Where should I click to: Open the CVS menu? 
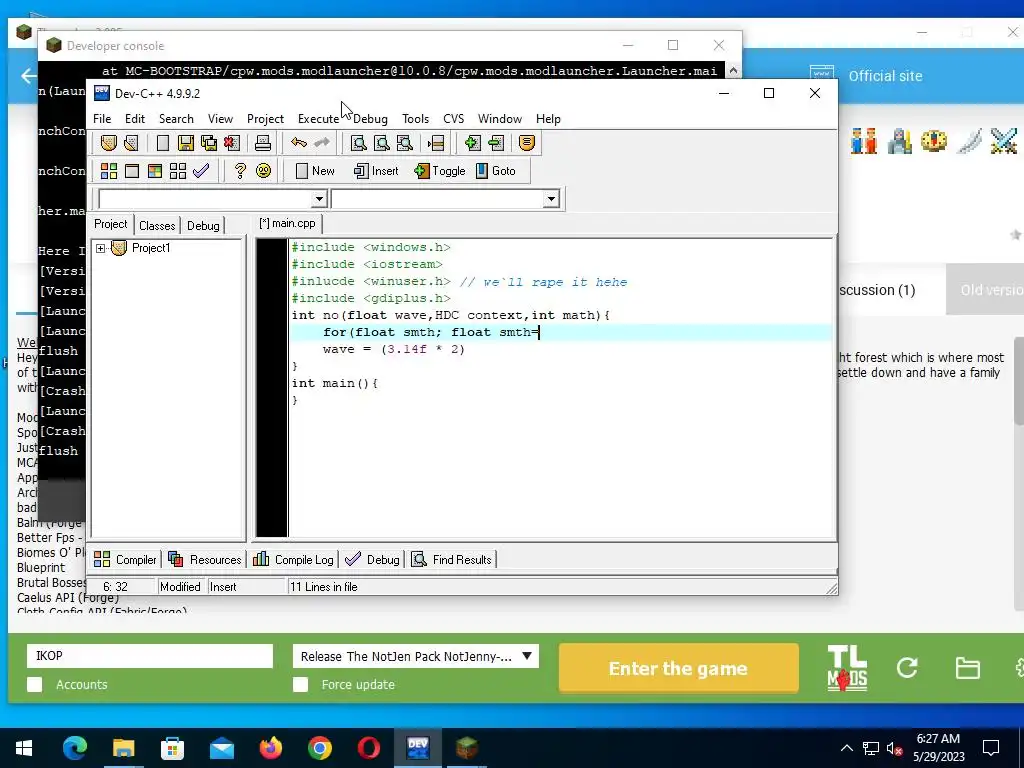(x=453, y=119)
